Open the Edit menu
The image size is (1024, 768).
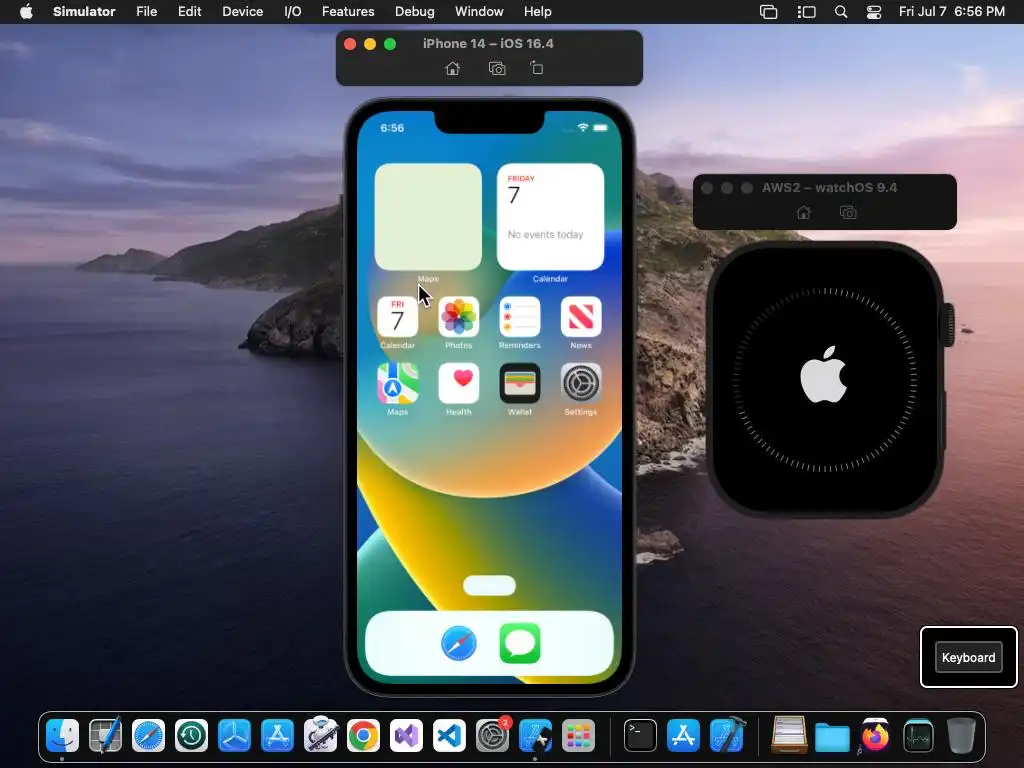point(189,12)
